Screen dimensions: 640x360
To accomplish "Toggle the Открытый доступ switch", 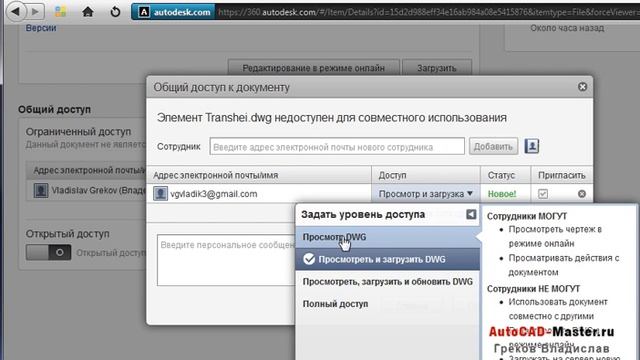I will (49, 253).
